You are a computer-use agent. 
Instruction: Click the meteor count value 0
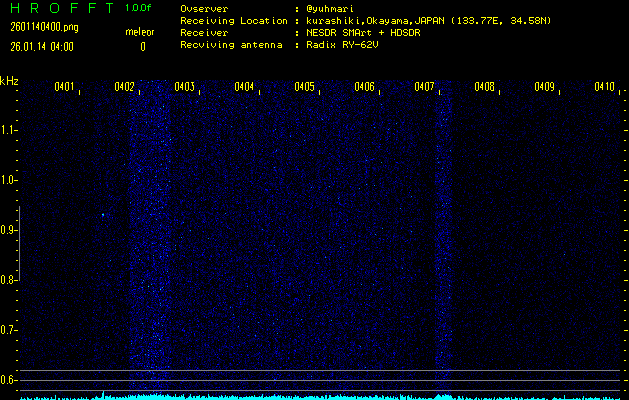143,47
